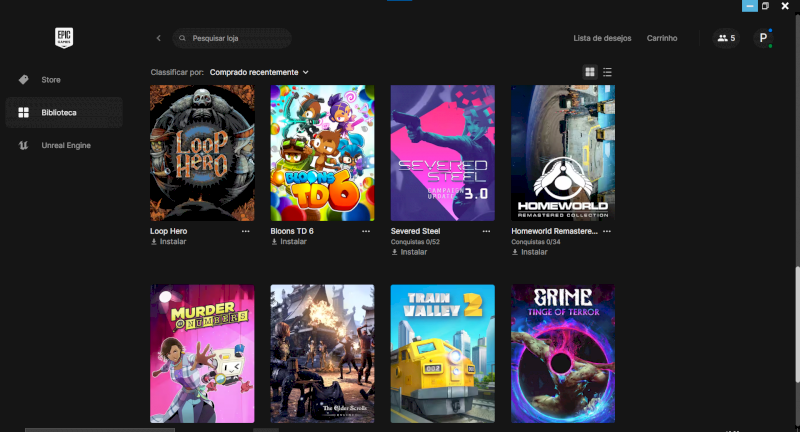
Task: Click Conquistas 0/34 under Homeworld
Action: 536,242
